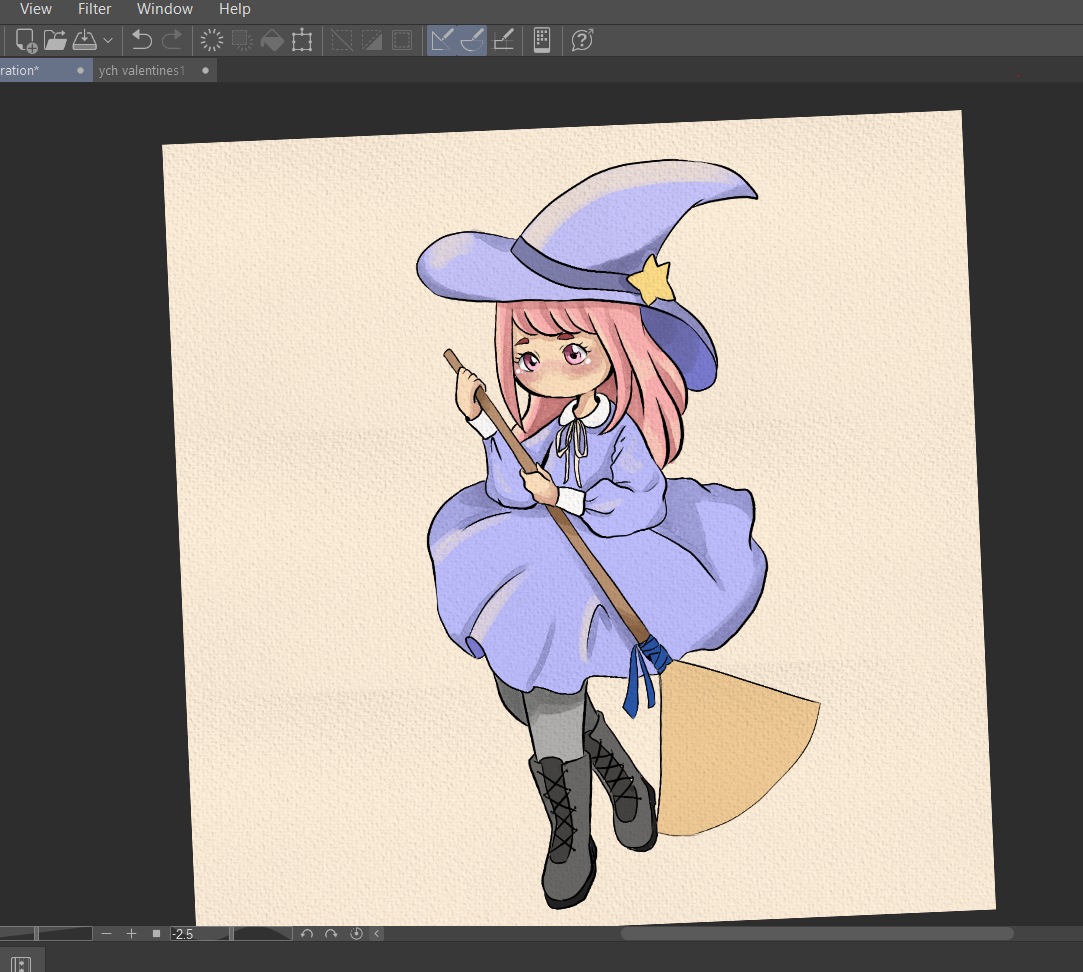Click the canvas rotation slider
Viewport: 1083px width, 972px height.
tap(262, 934)
